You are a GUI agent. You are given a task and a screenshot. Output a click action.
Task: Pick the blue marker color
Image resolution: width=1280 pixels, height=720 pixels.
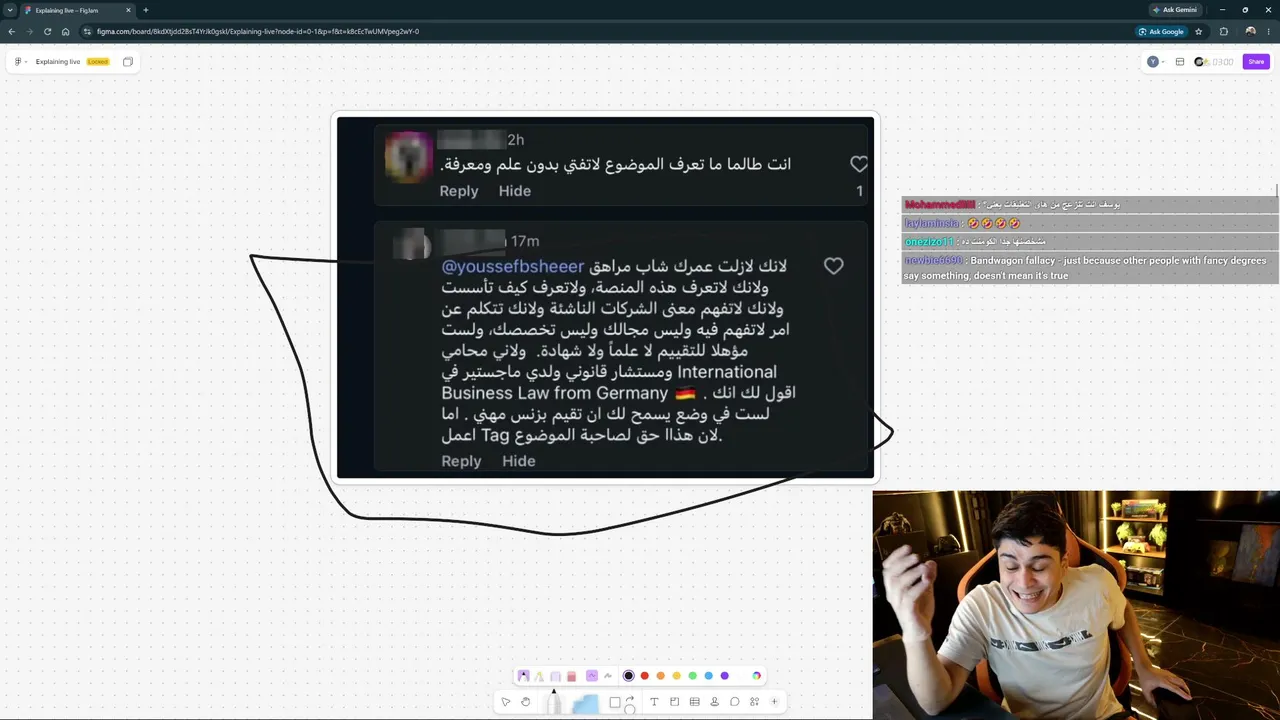pyautogui.click(x=709, y=676)
